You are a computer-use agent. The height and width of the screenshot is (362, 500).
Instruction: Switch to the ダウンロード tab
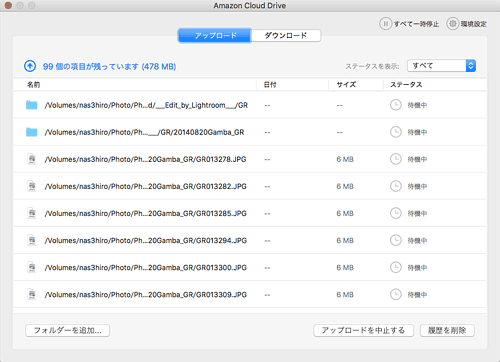pyautogui.click(x=286, y=35)
